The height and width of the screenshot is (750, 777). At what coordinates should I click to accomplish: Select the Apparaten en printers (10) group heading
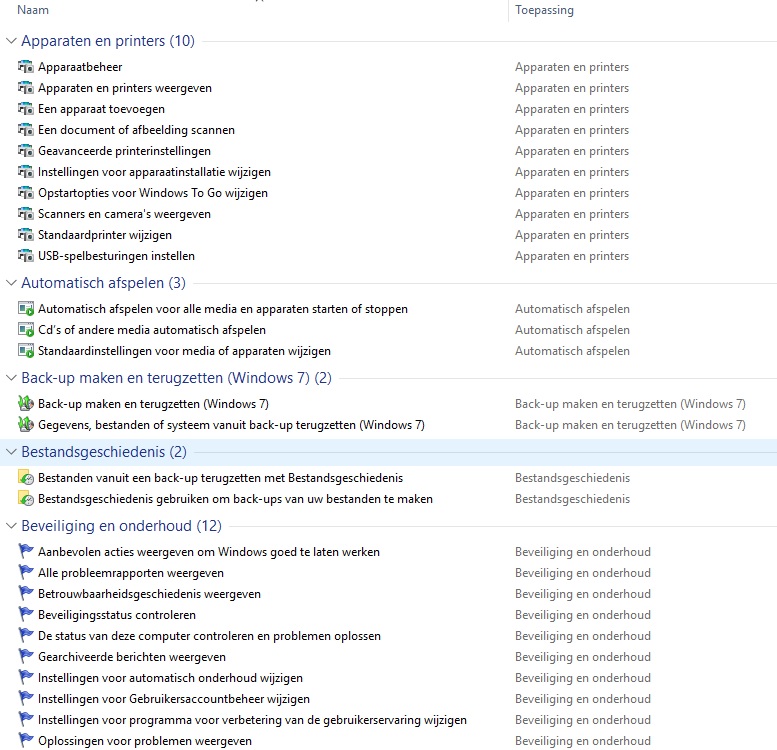point(108,41)
